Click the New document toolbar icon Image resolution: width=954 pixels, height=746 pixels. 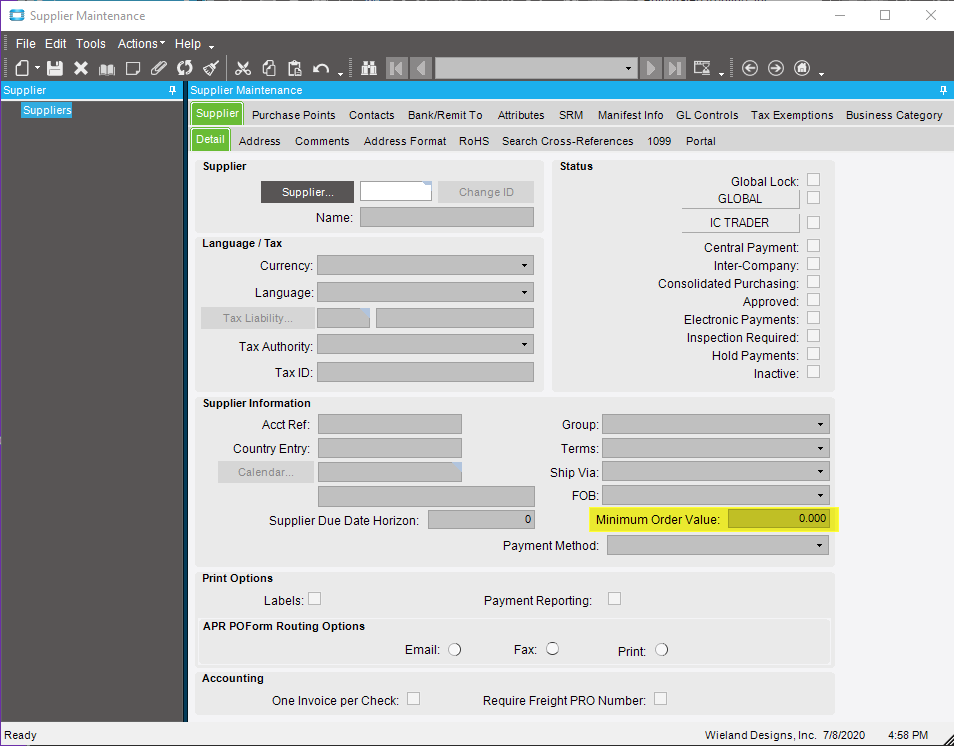(22, 68)
